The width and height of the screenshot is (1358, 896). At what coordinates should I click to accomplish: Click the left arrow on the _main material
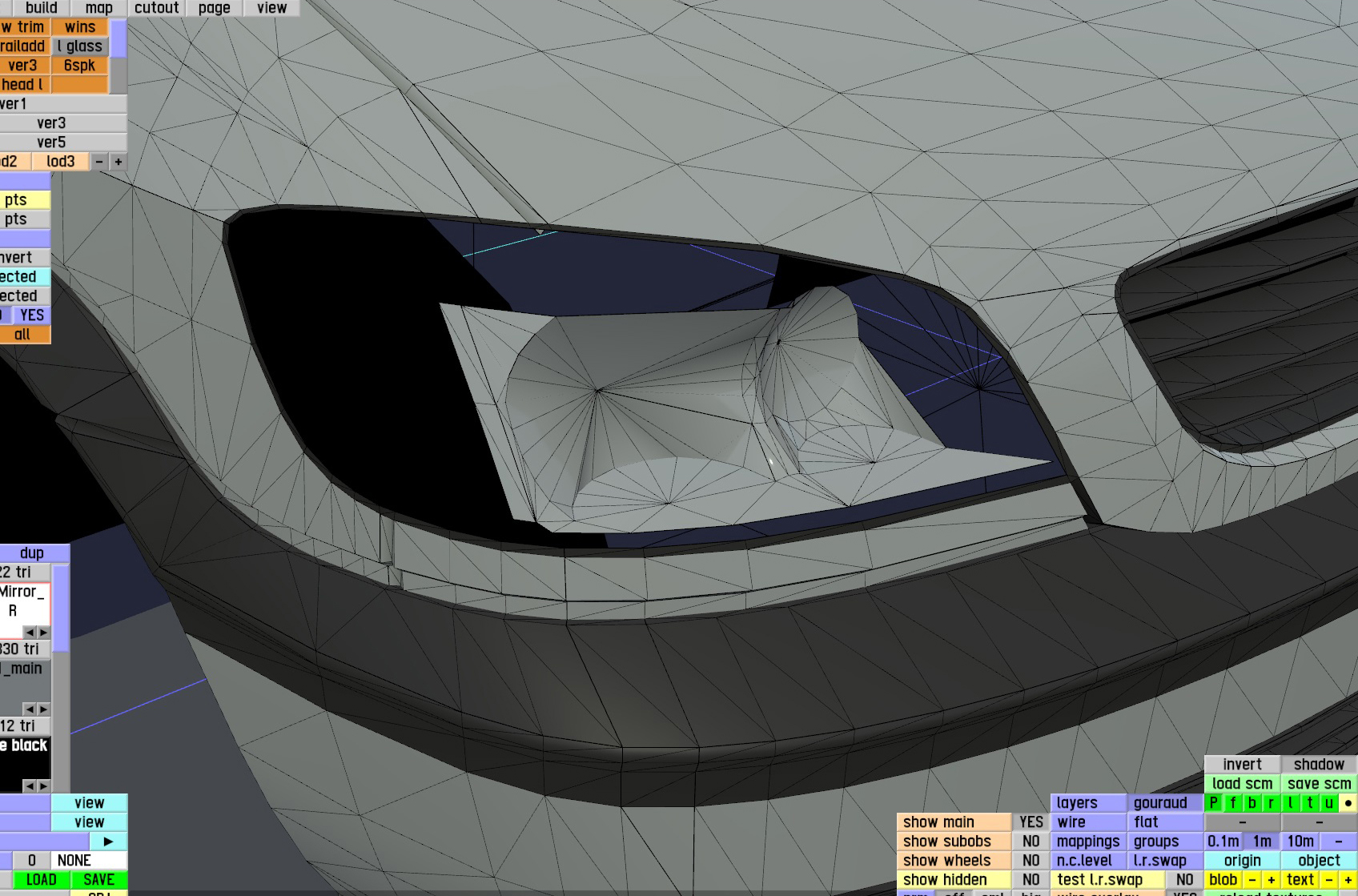tap(30, 709)
